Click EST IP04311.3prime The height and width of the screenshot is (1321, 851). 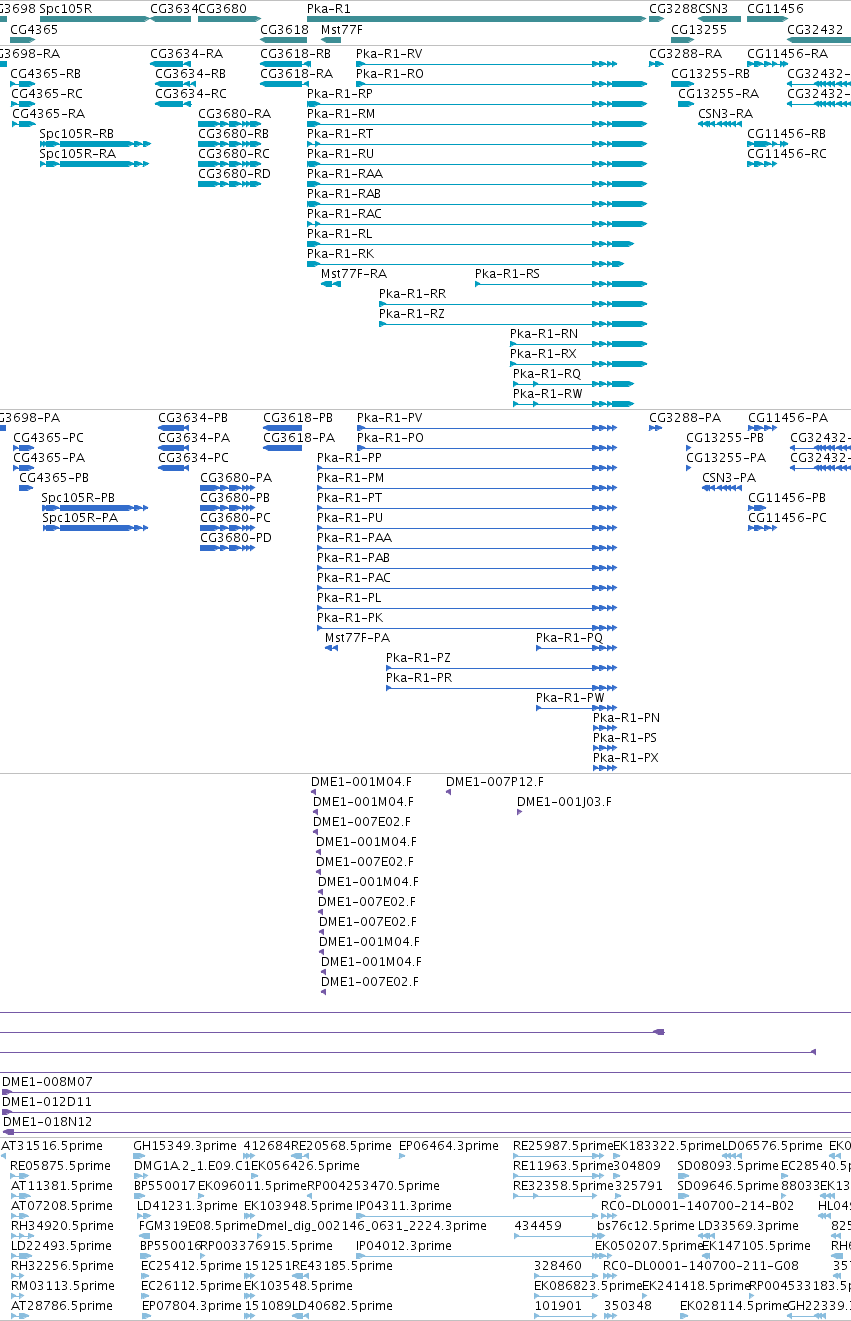click(x=404, y=1205)
